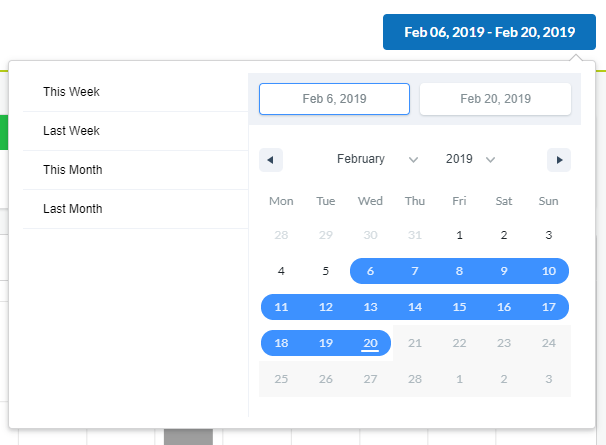
Task: Go to next month with right arrow
Action: (559, 160)
